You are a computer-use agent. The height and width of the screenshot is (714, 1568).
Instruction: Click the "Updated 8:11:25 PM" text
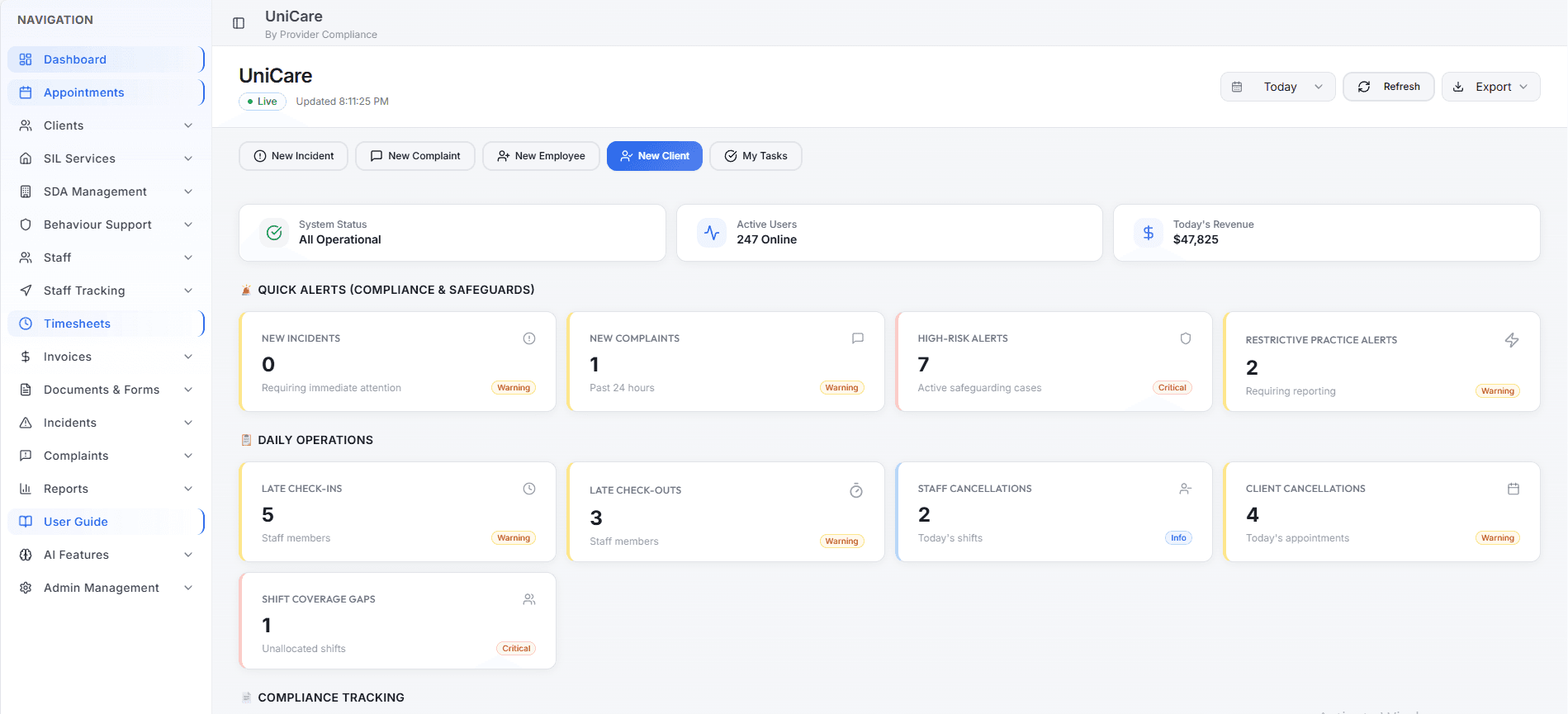pos(342,102)
